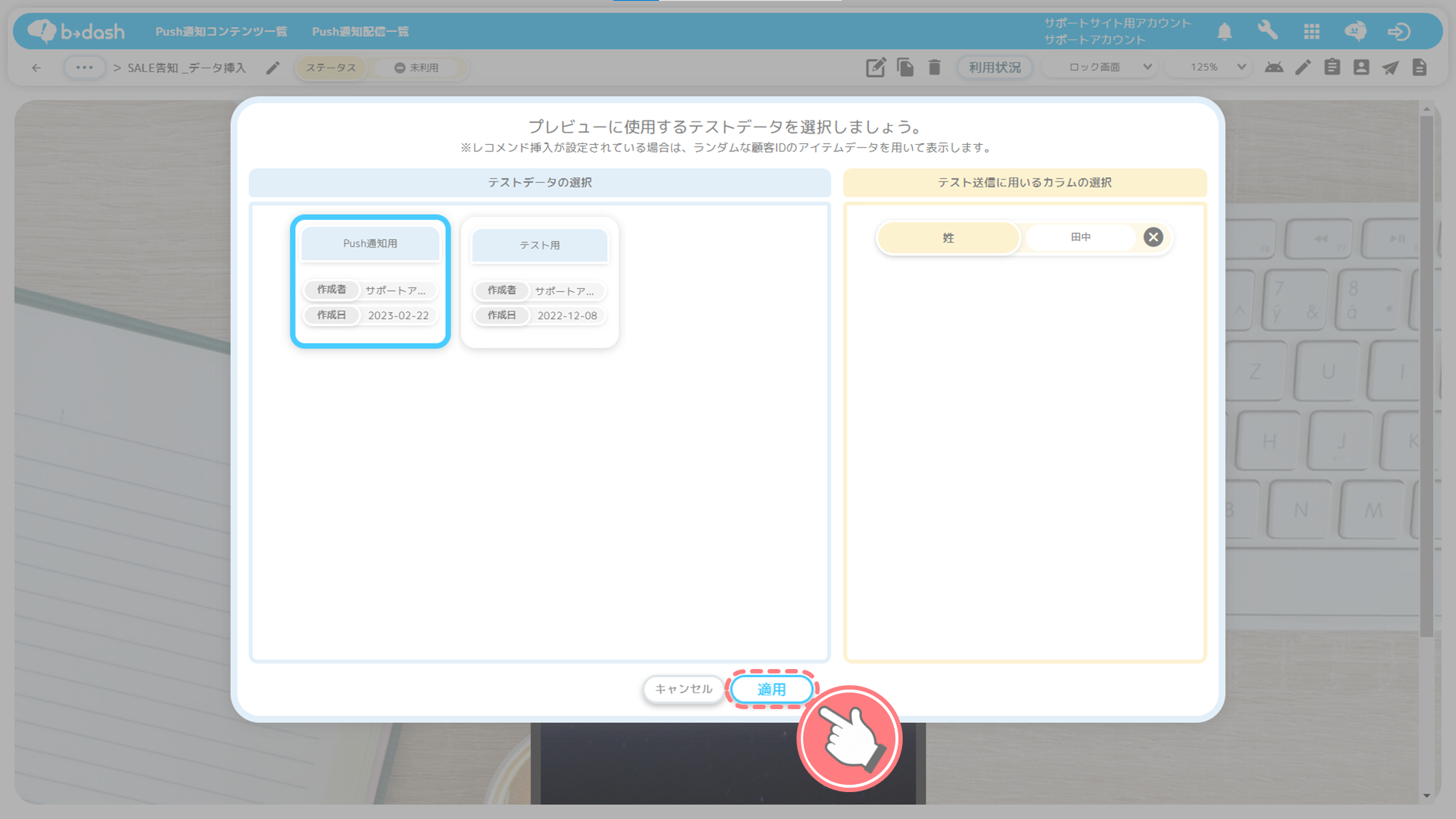Select the テスト用 test data card

(x=539, y=282)
